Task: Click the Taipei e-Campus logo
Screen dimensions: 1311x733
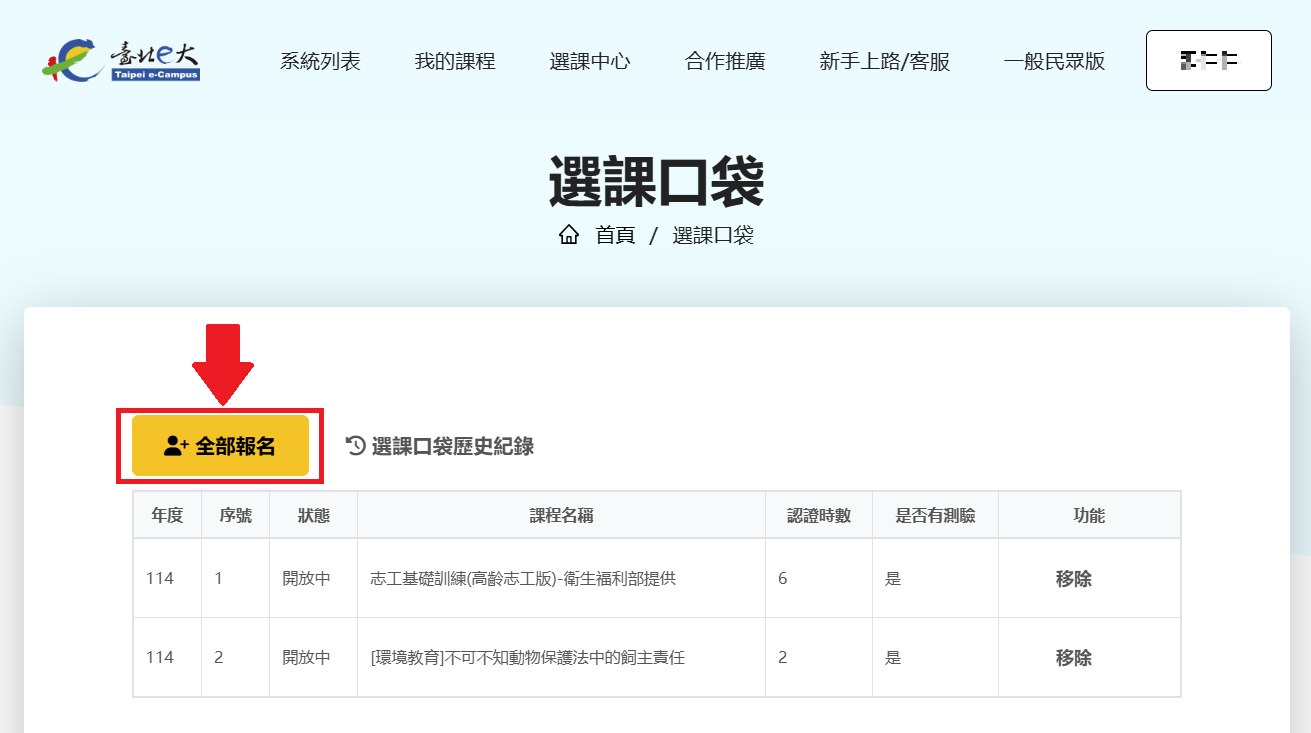Action: pyautogui.click(x=121, y=60)
